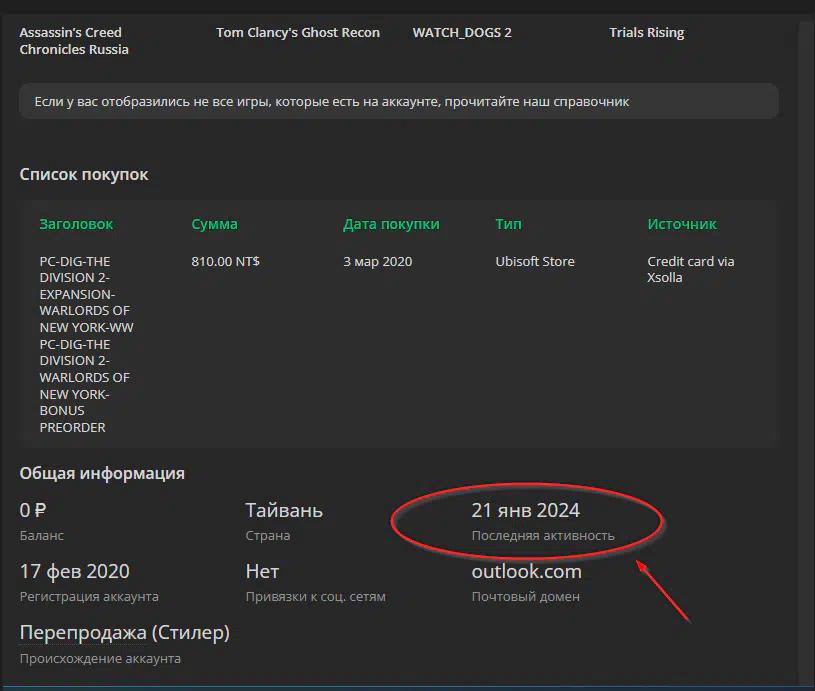
Task: Click the Trials Rising game title
Action: pyautogui.click(x=647, y=32)
